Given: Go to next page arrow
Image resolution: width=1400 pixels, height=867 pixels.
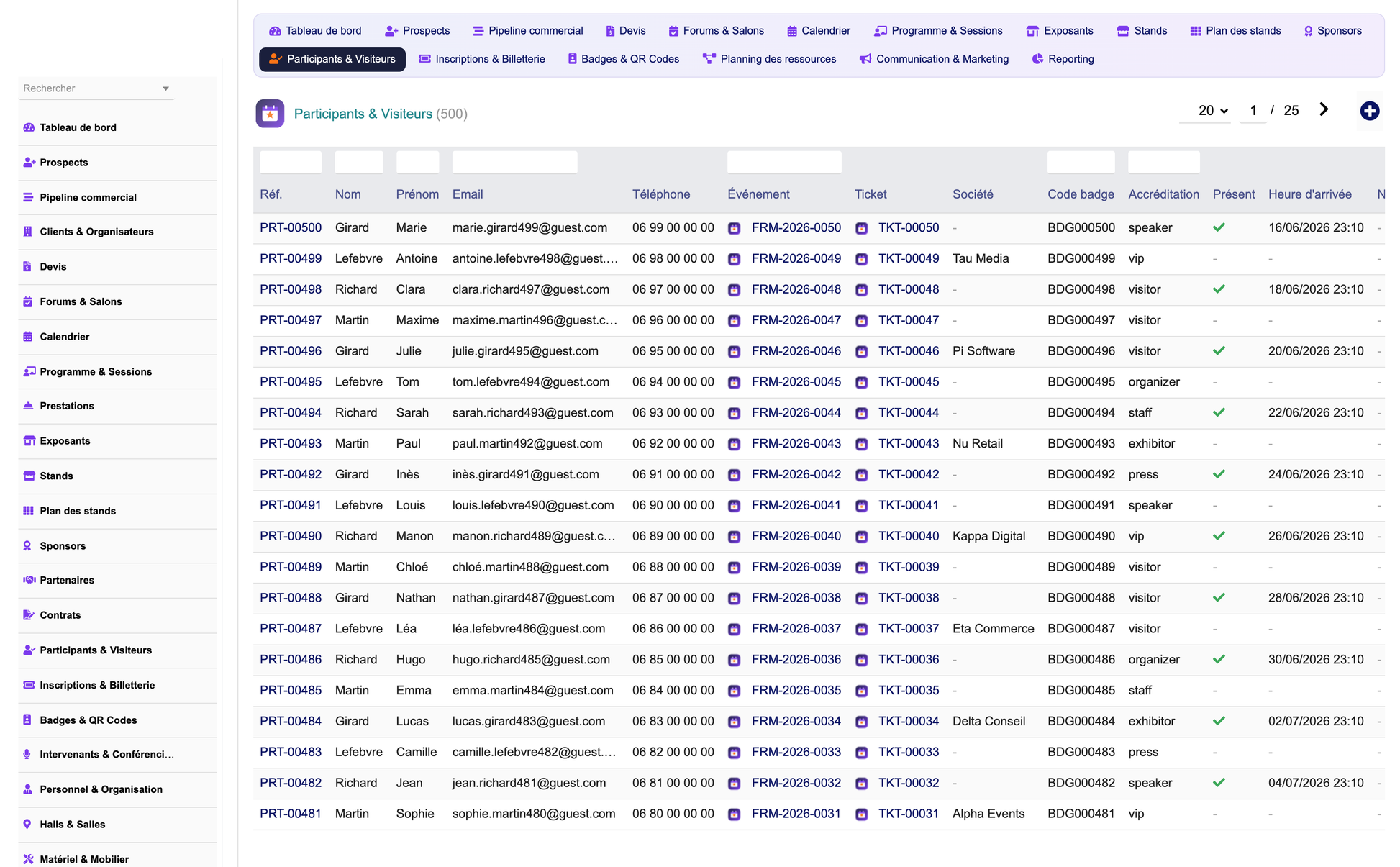Looking at the screenshot, I should [1324, 109].
